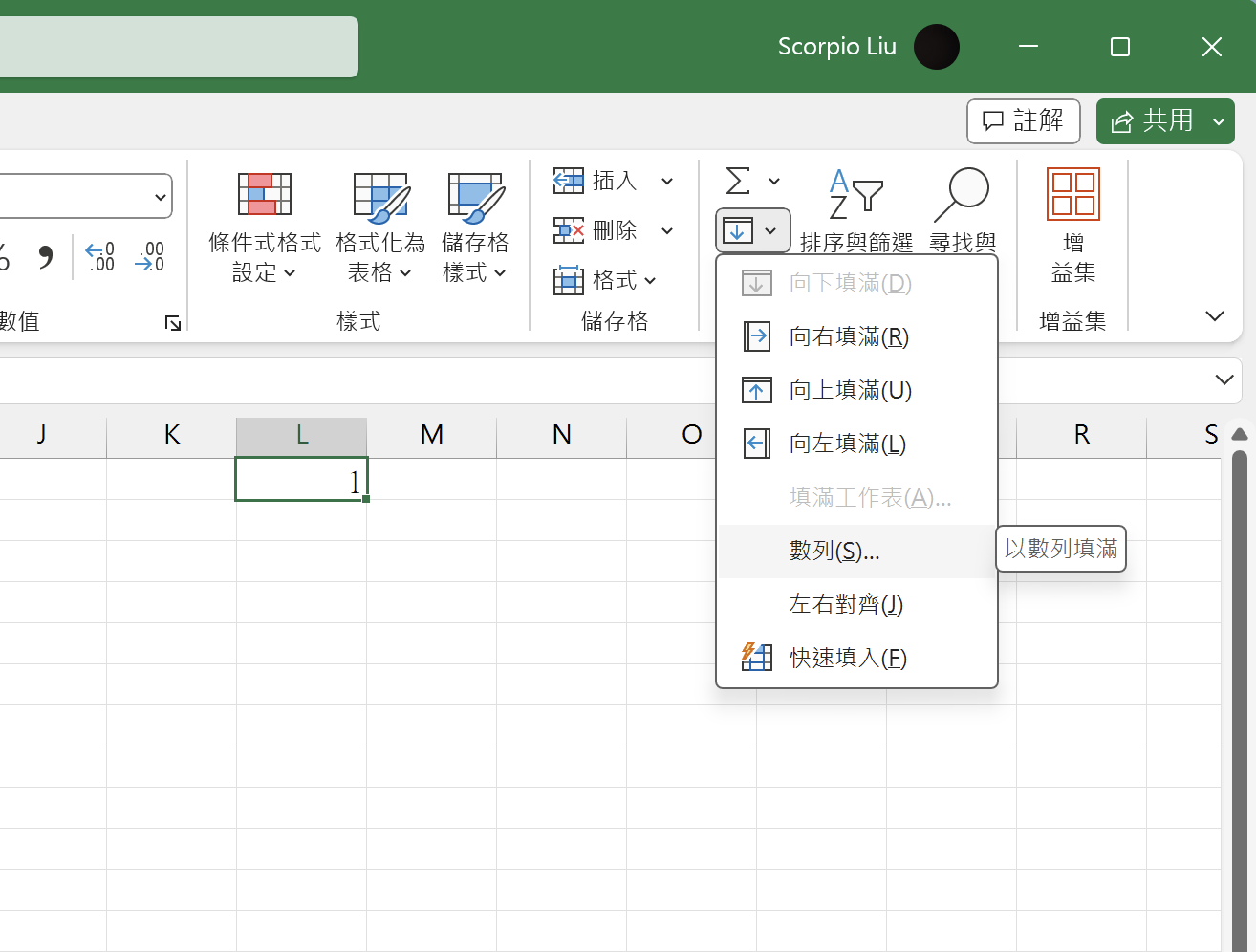The height and width of the screenshot is (952, 1256).
Task: Select Flash Fill (快速填入) menu item
Action: click(x=847, y=658)
